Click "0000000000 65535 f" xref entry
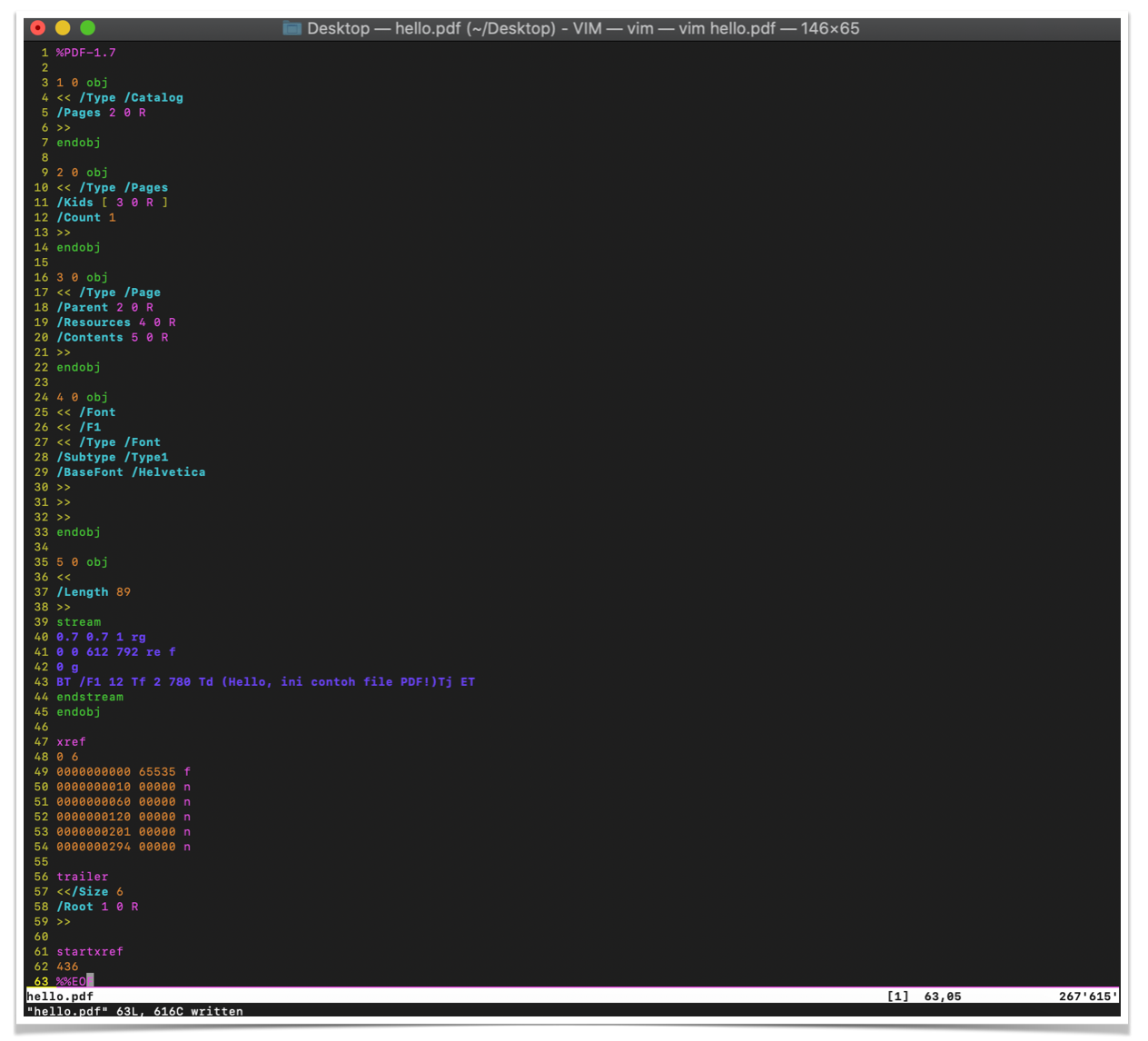Screen dimensions: 1148x1041 click(x=124, y=772)
